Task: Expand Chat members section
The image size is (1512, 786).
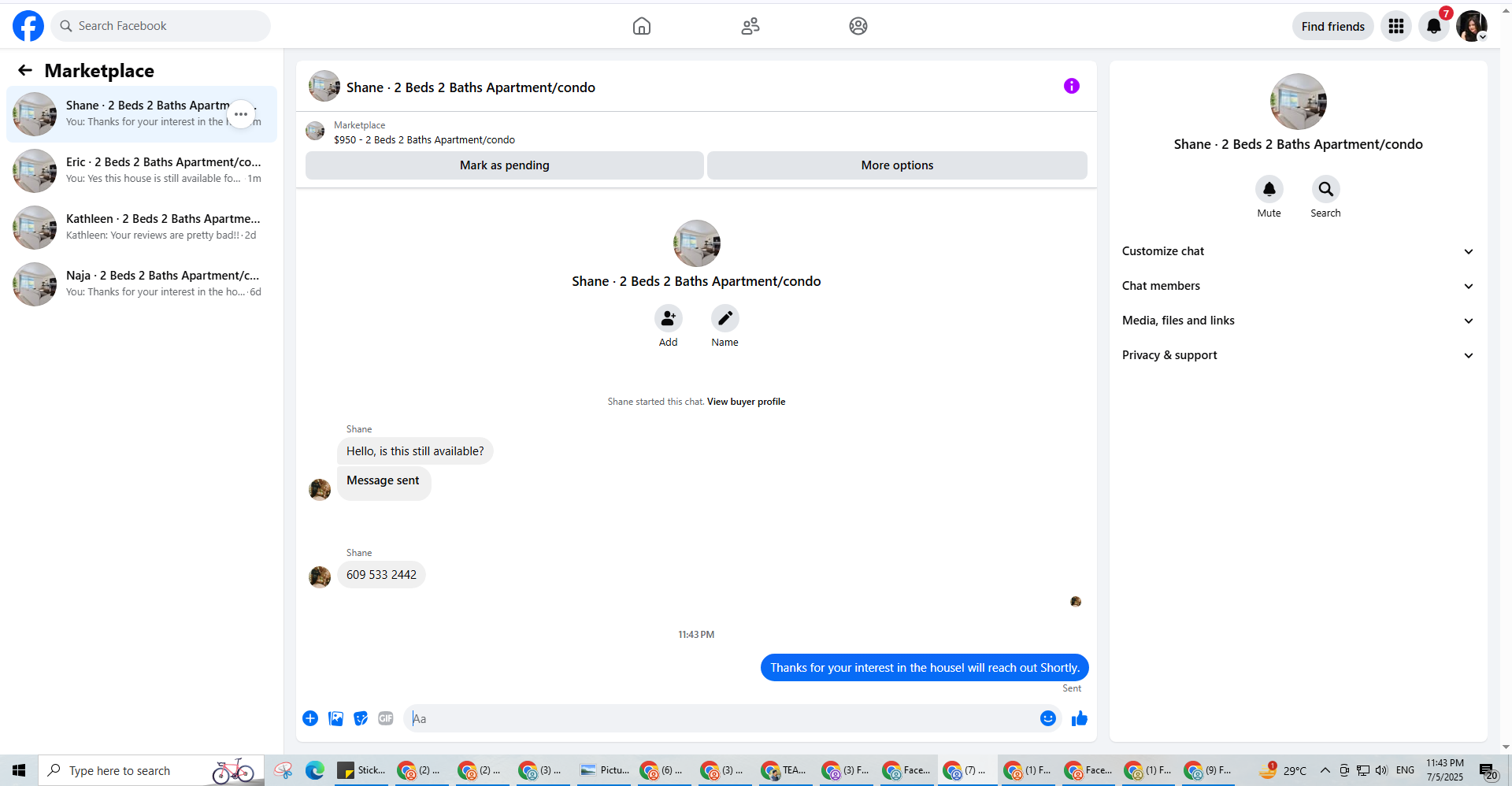Action: (1298, 286)
